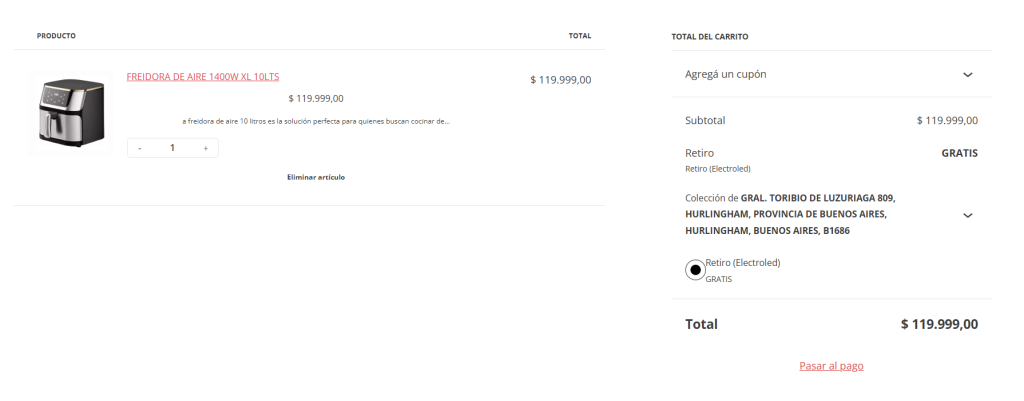Click the quantity input field showing 1
1024x401 pixels.
click(x=172, y=148)
